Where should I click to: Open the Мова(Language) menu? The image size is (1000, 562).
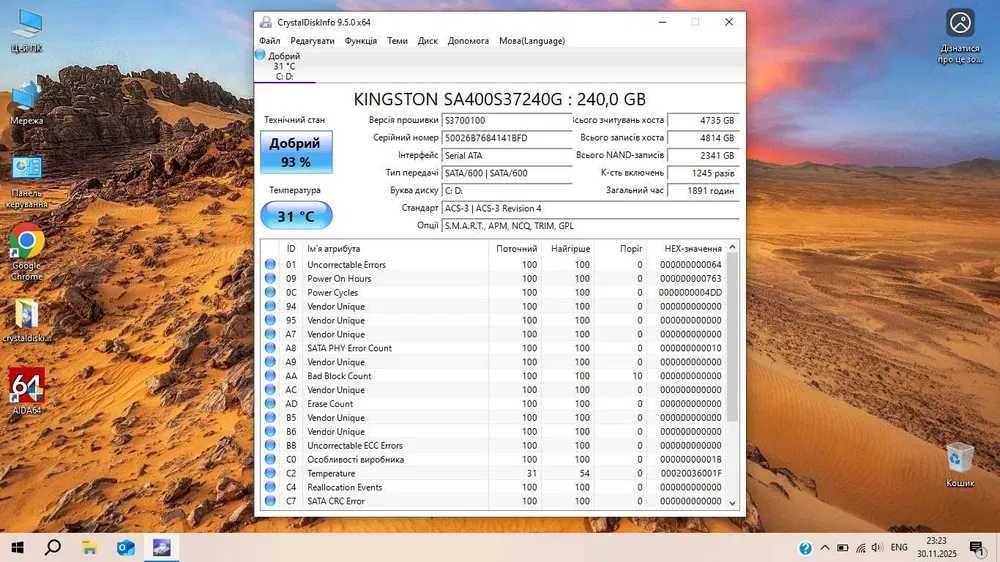click(x=532, y=41)
